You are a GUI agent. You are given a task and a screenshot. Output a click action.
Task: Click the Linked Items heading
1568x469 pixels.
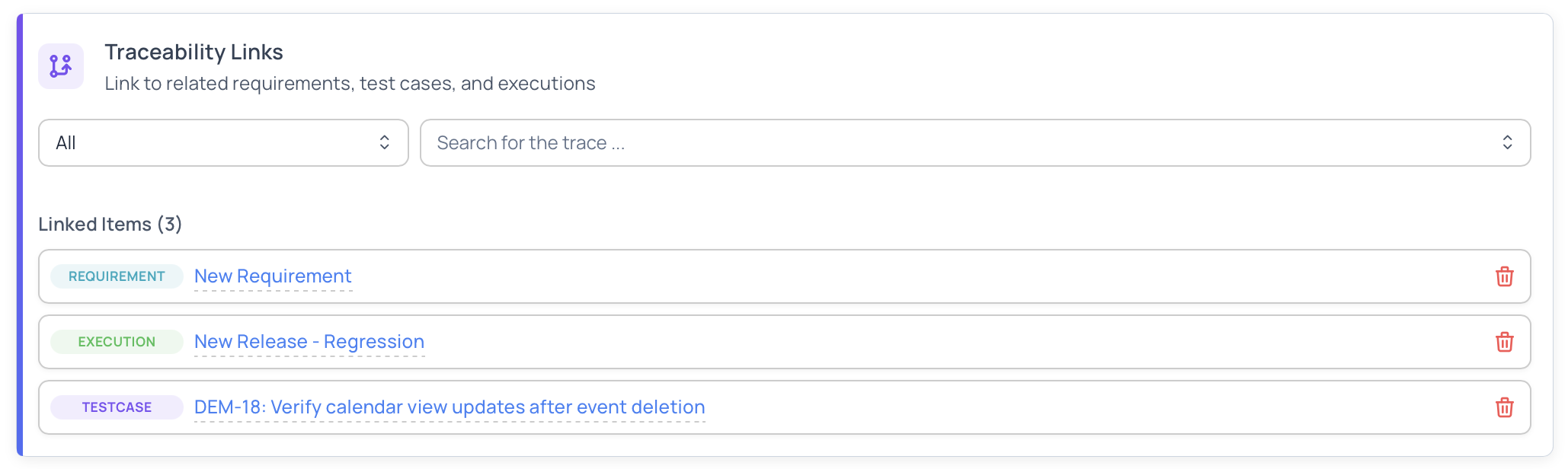[x=110, y=224]
